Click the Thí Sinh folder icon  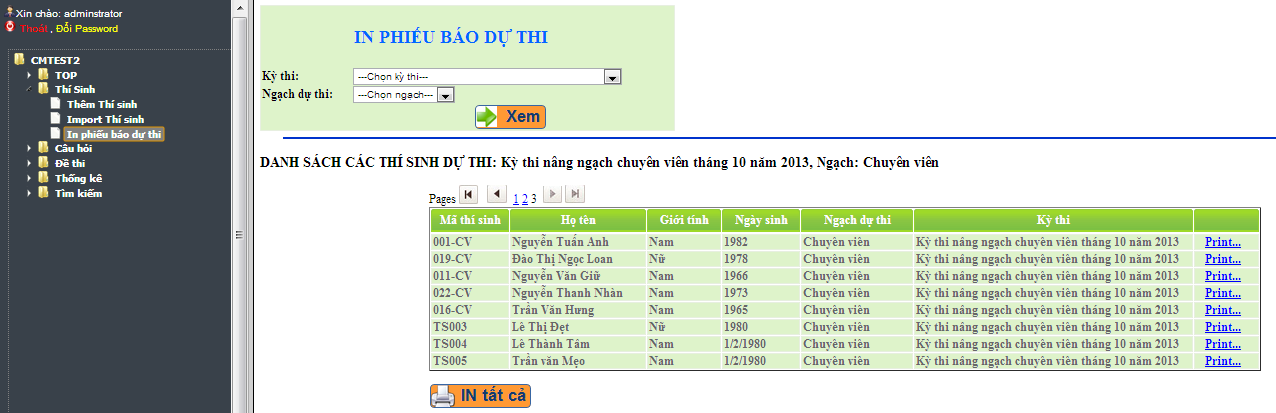(43, 89)
